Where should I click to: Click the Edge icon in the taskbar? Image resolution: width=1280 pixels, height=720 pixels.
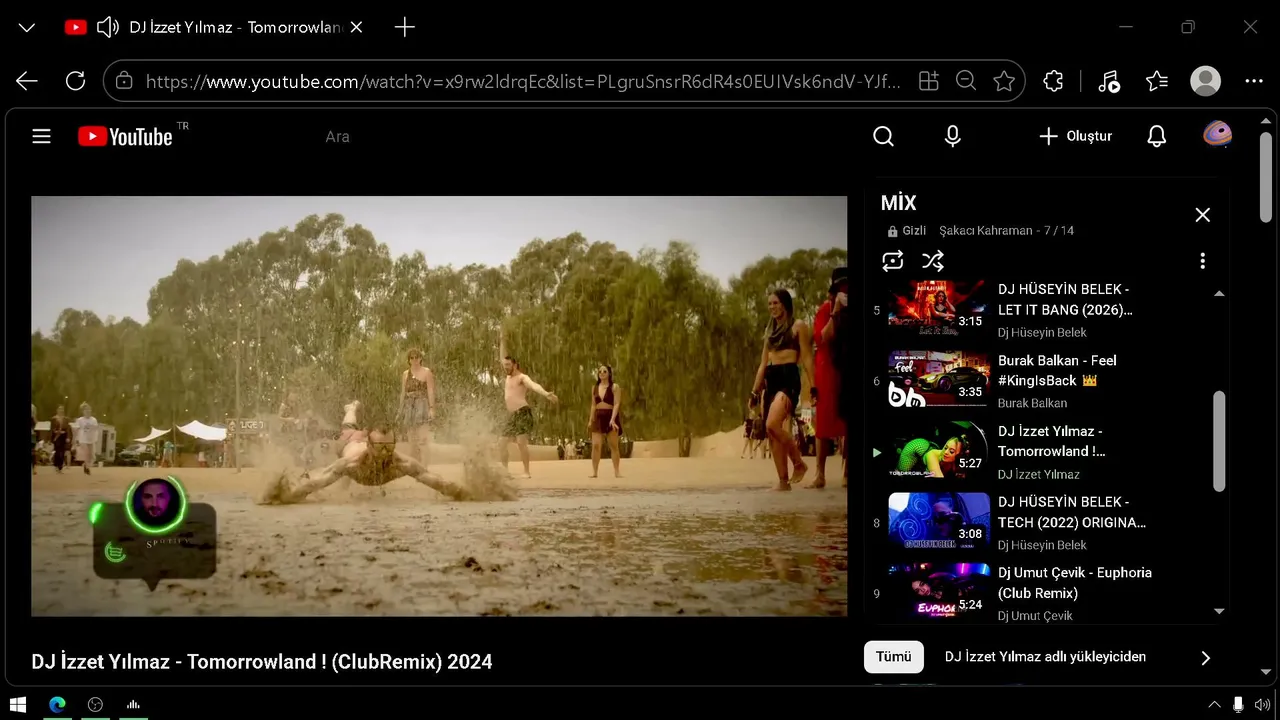(x=57, y=704)
